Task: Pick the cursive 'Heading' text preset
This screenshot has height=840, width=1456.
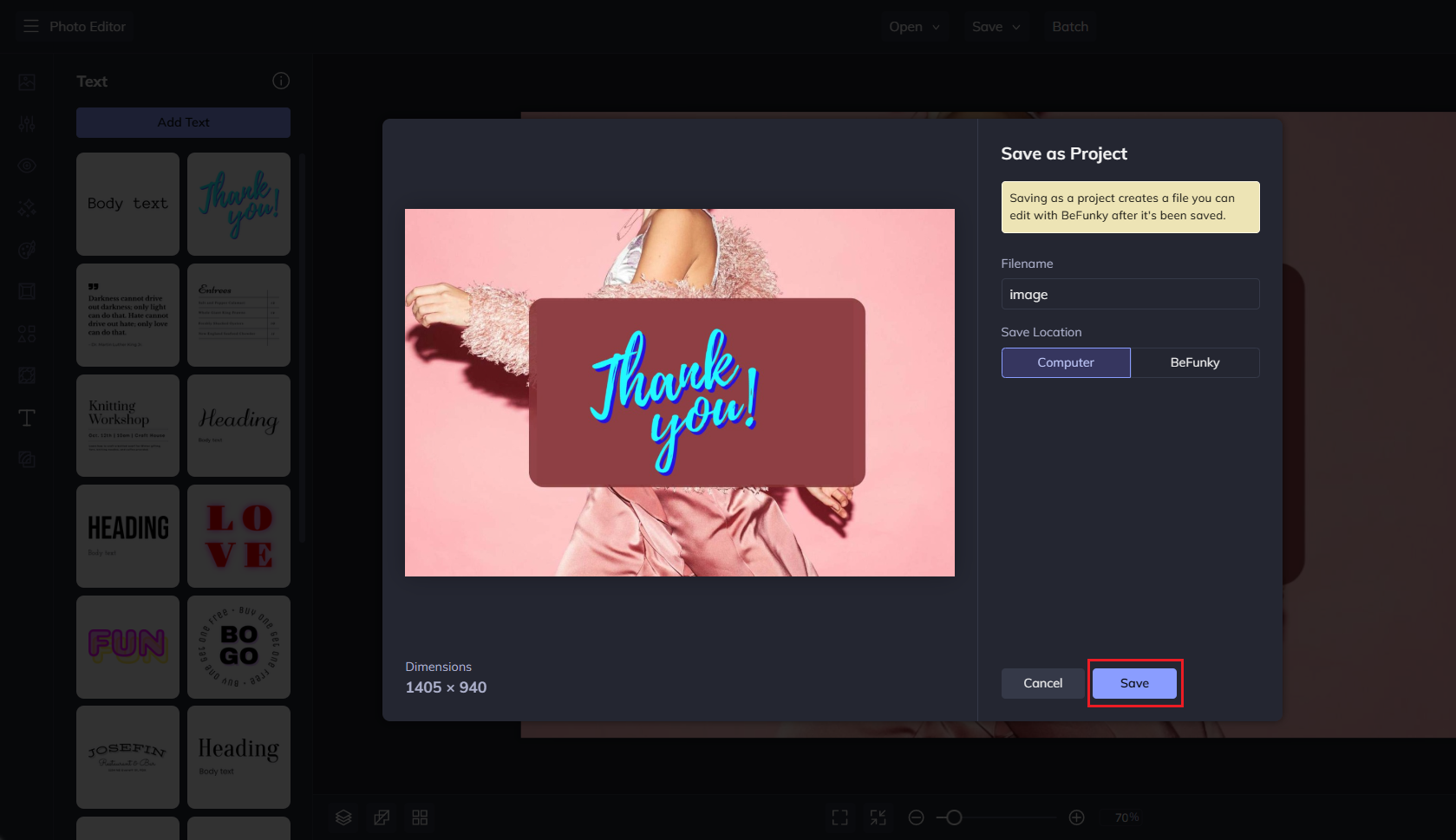Action: point(238,426)
